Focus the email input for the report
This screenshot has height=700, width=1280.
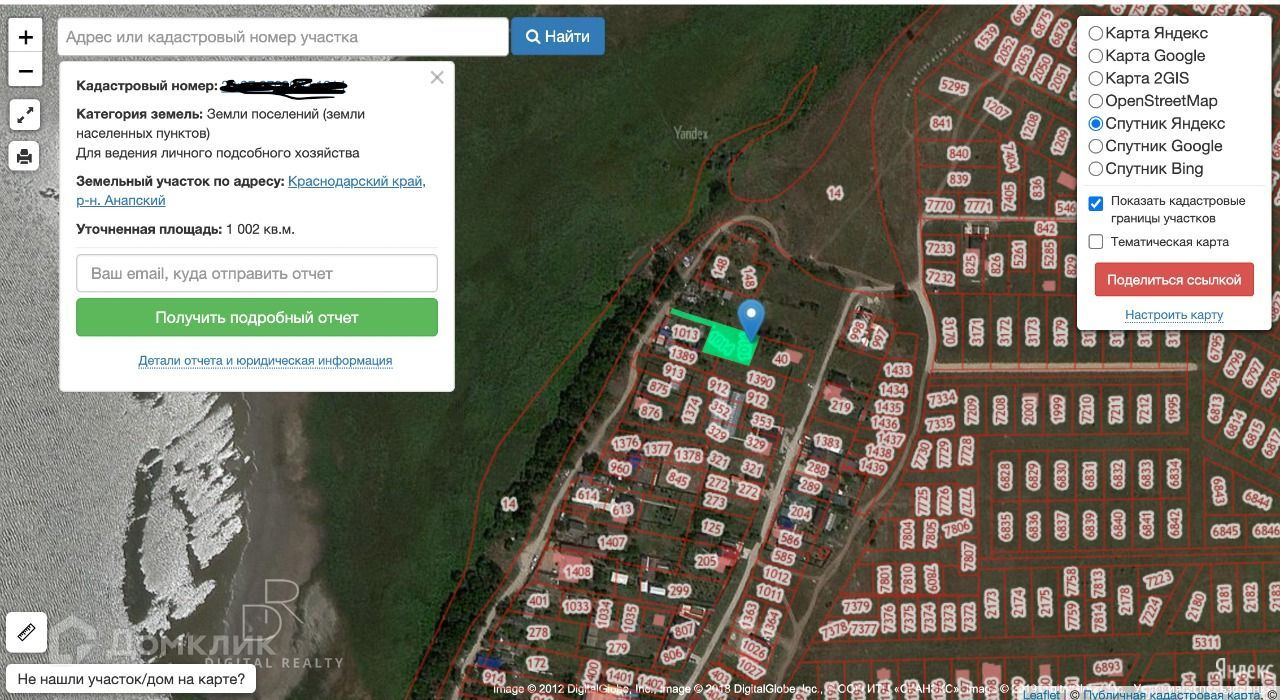tap(257, 273)
